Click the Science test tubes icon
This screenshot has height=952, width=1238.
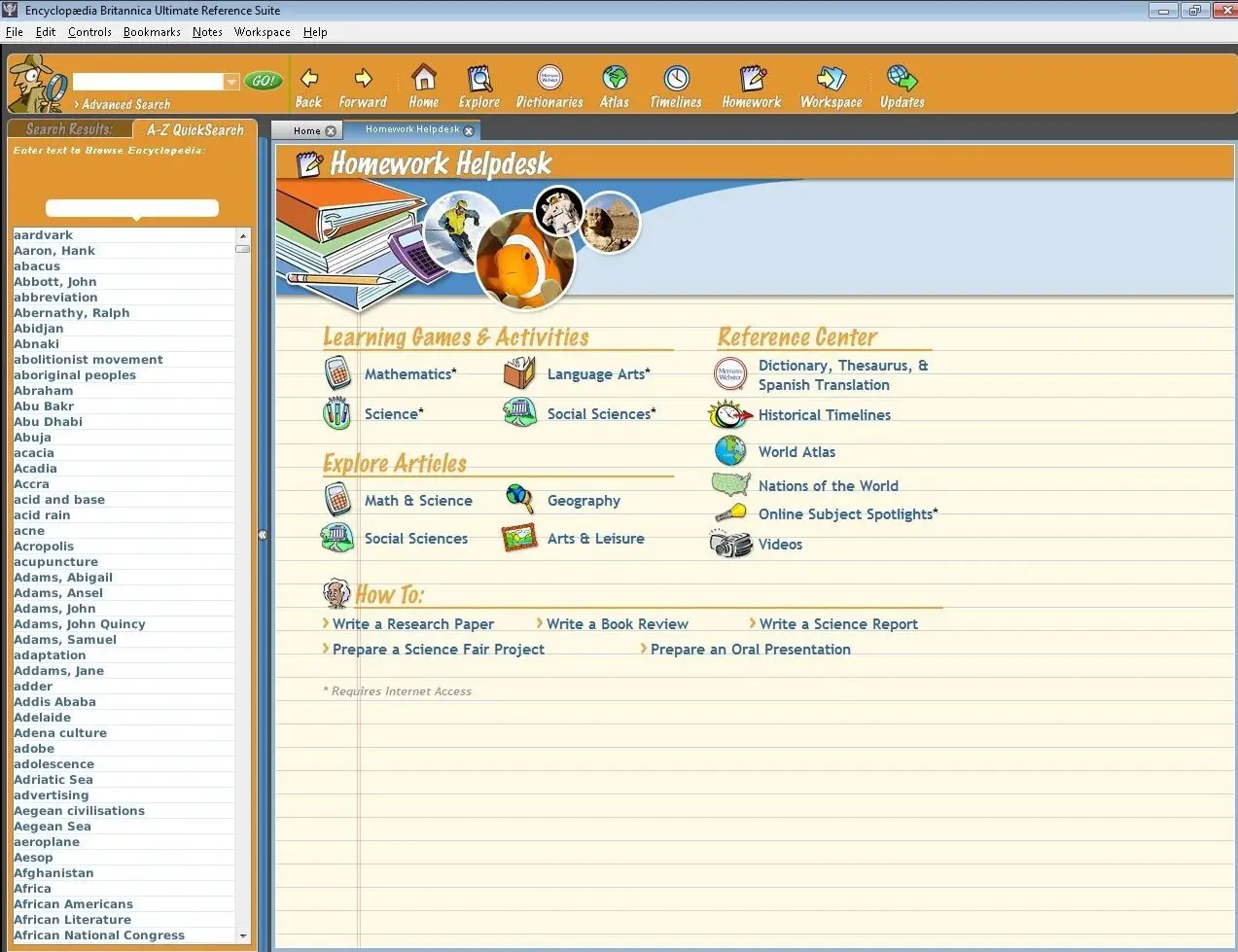(336, 413)
